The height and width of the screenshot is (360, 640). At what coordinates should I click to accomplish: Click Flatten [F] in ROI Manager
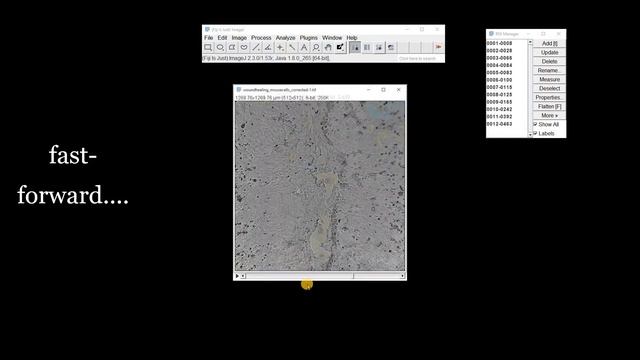point(549,106)
